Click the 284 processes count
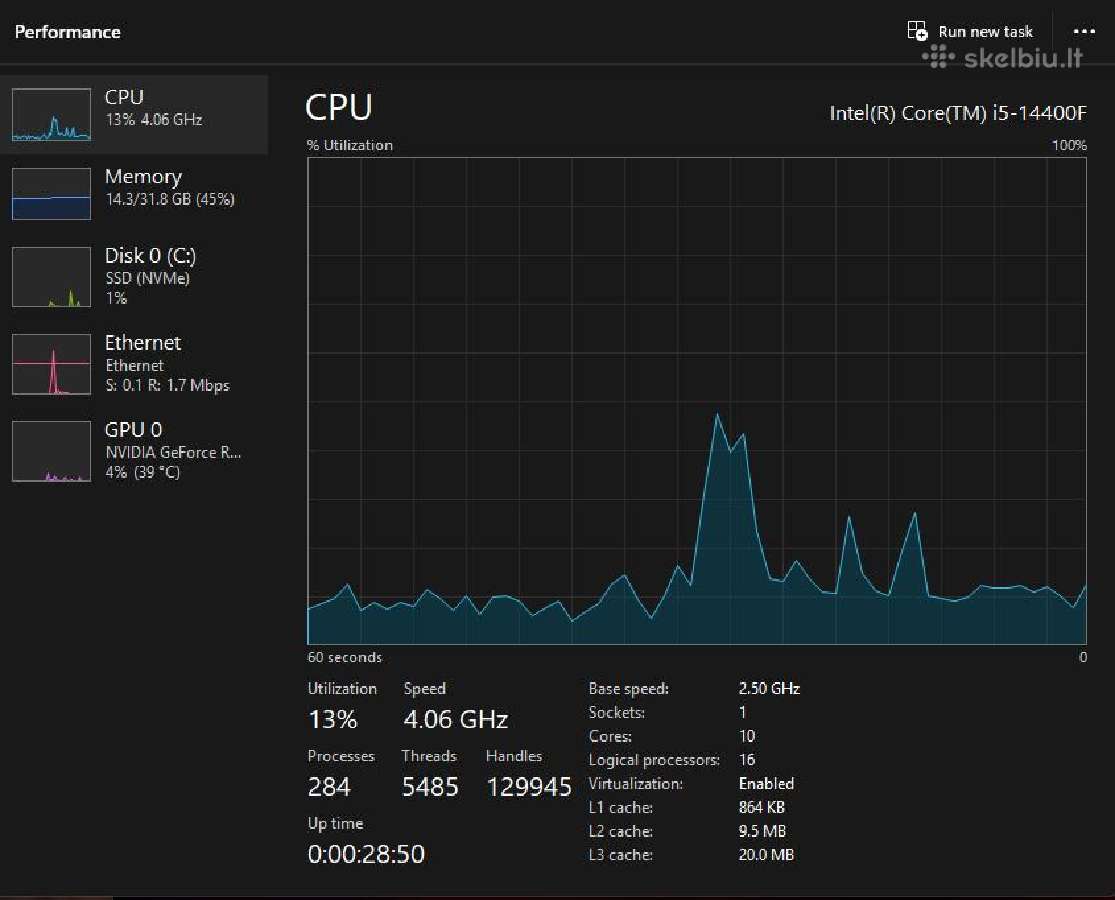This screenshot has width=1115, height=900. [x=329, y=787]
